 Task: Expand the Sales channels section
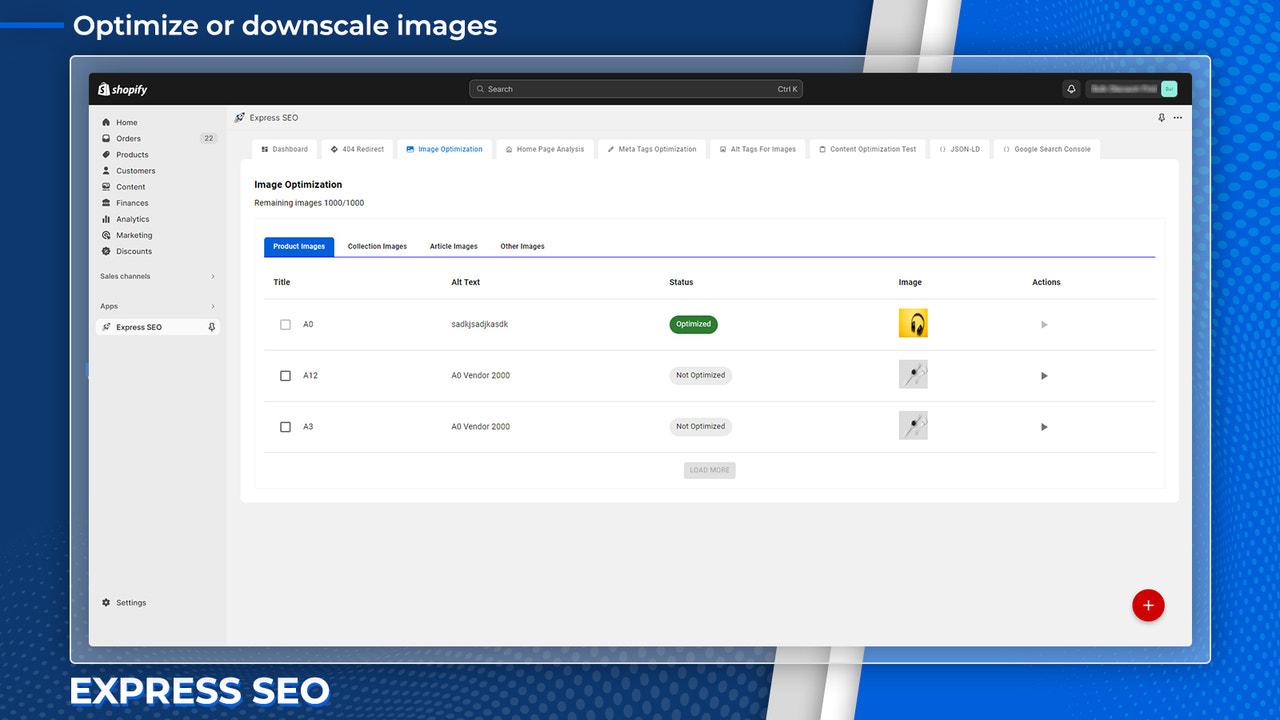tap(157, 276)
